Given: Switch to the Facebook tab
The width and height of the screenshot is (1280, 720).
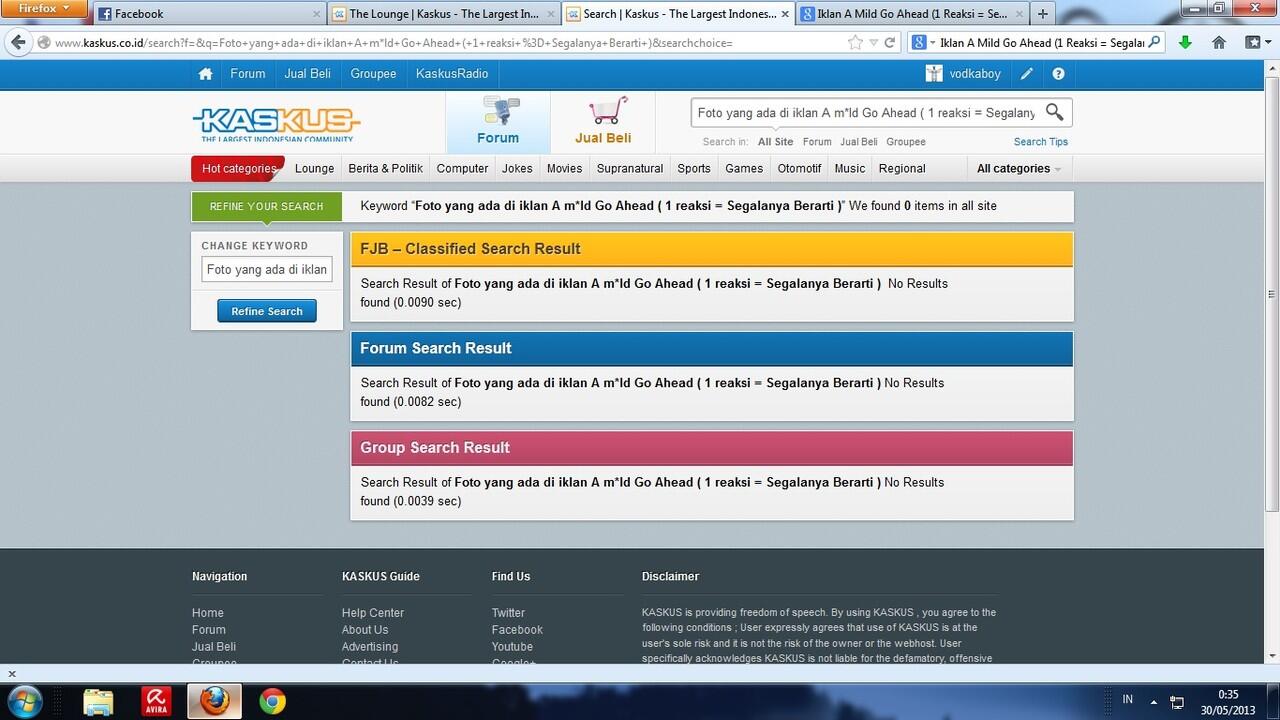Looking at the screenshot, I should point(209,14).
